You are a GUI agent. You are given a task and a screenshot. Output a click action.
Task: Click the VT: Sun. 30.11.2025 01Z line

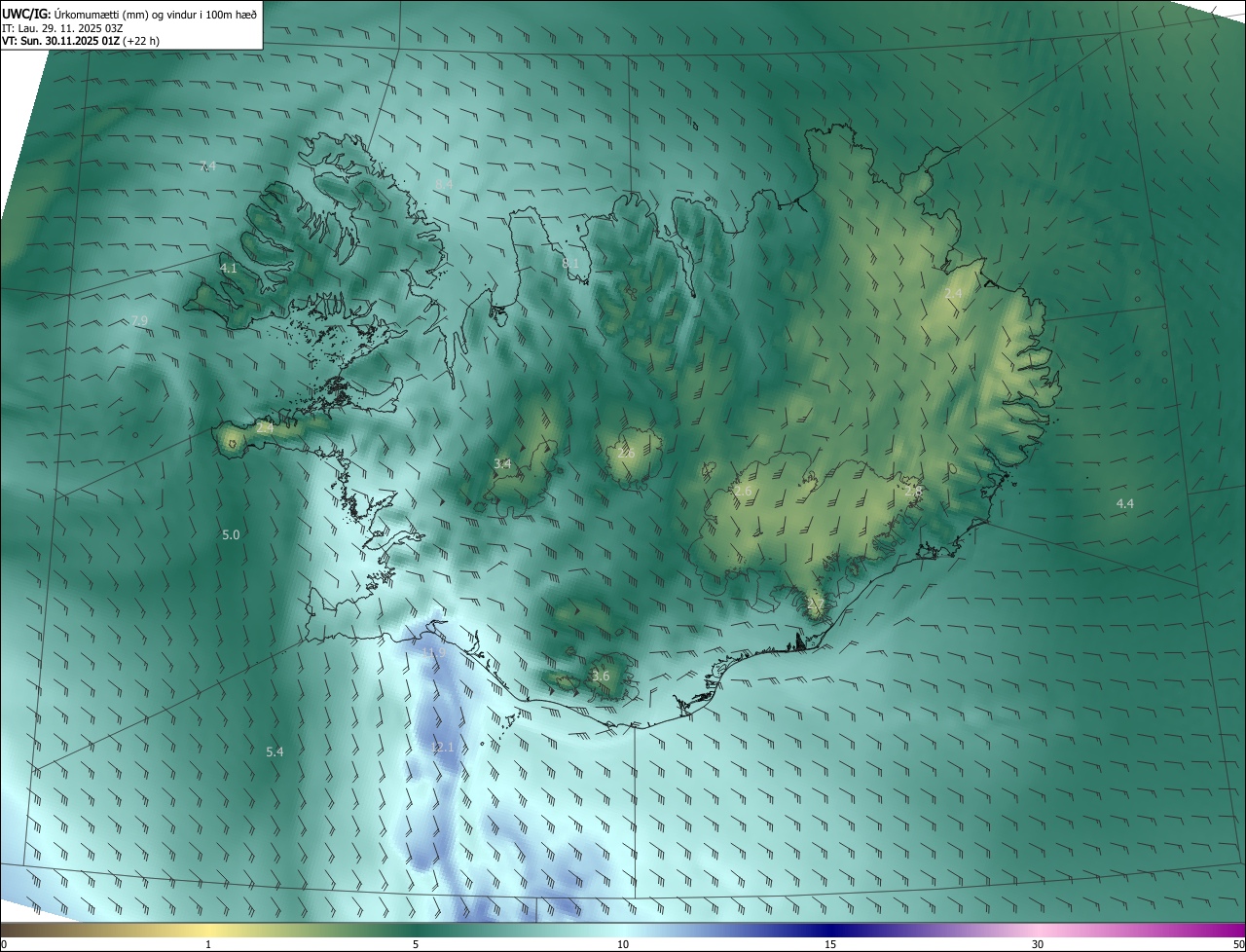pyautogui.click(x=81, y=41)
